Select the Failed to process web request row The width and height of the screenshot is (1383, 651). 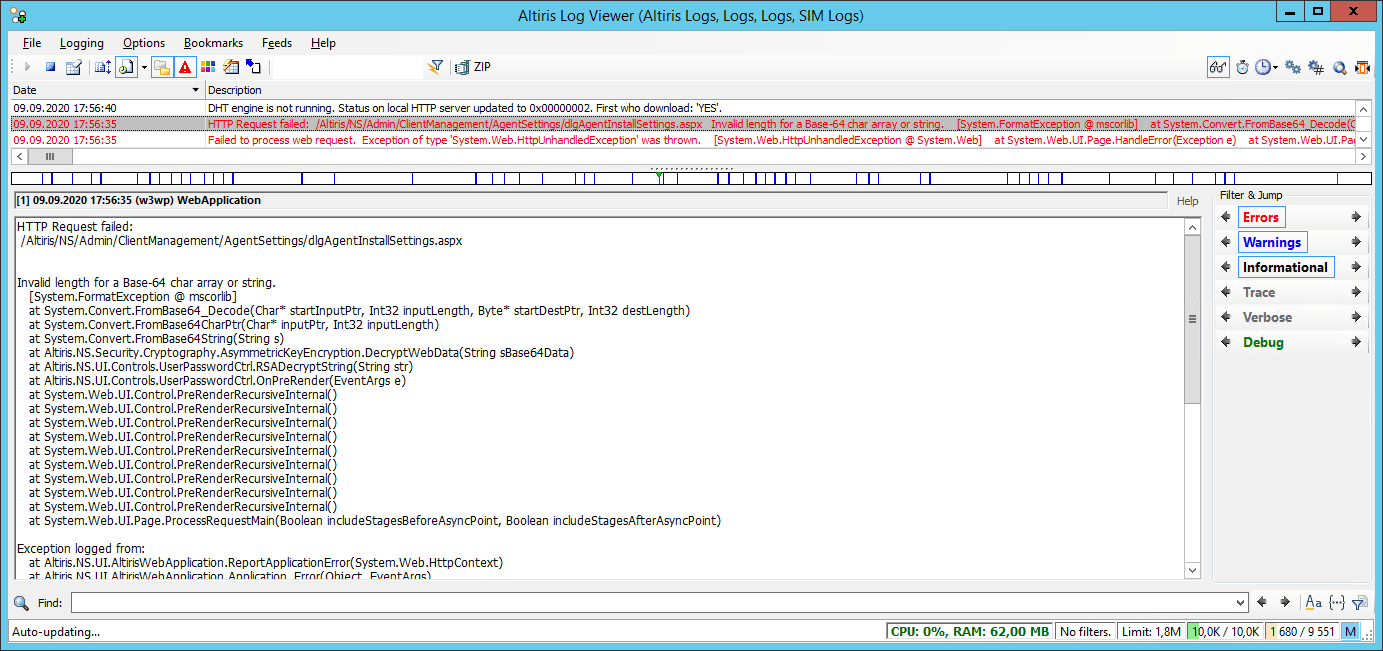pyautogui.click(x=682, y=140)
